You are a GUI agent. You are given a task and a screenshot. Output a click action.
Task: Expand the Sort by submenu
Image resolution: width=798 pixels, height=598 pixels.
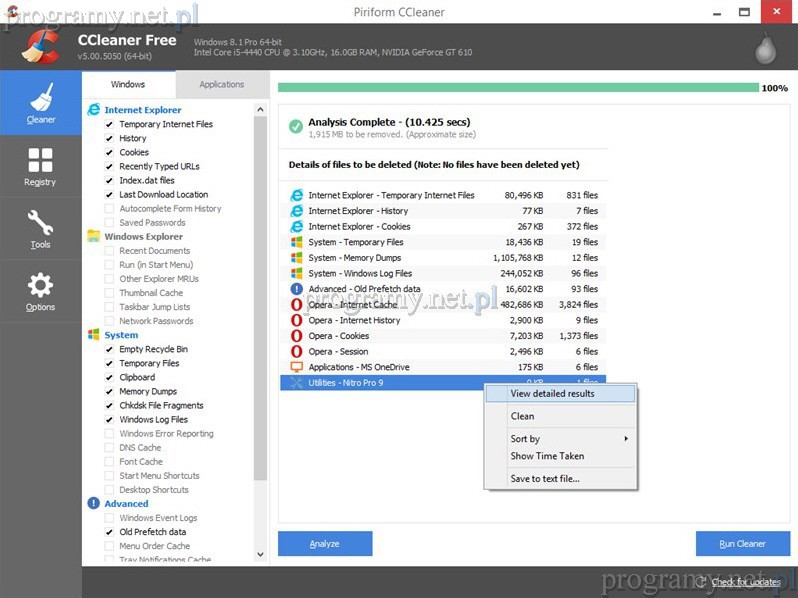(x=560, y=439)
